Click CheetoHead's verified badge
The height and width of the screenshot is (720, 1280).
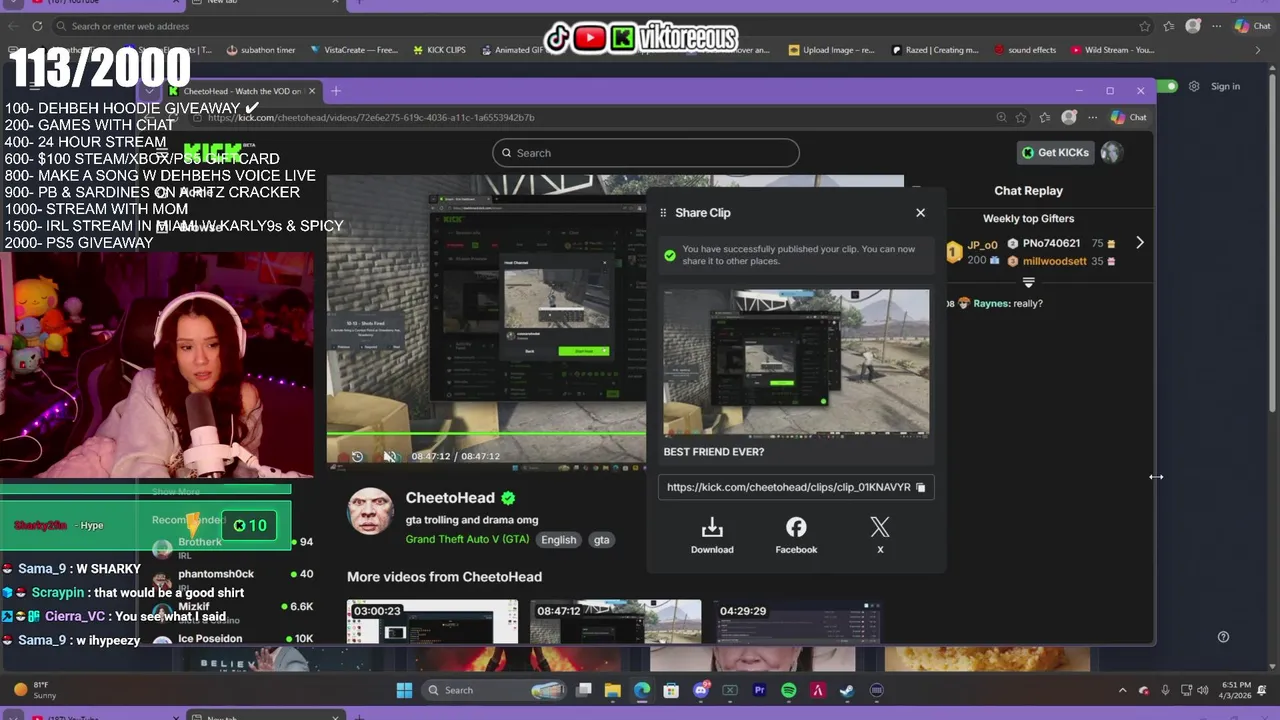(508, 498)
